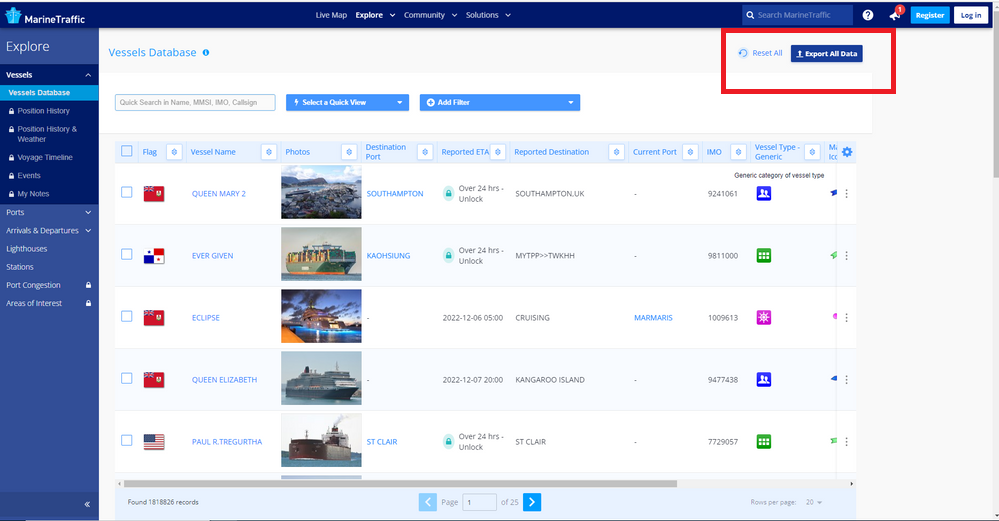Open QUEEN MARY 2 row options menu
Screen dimensions: 999x521
pyautogui.click(x=846, y=194)
